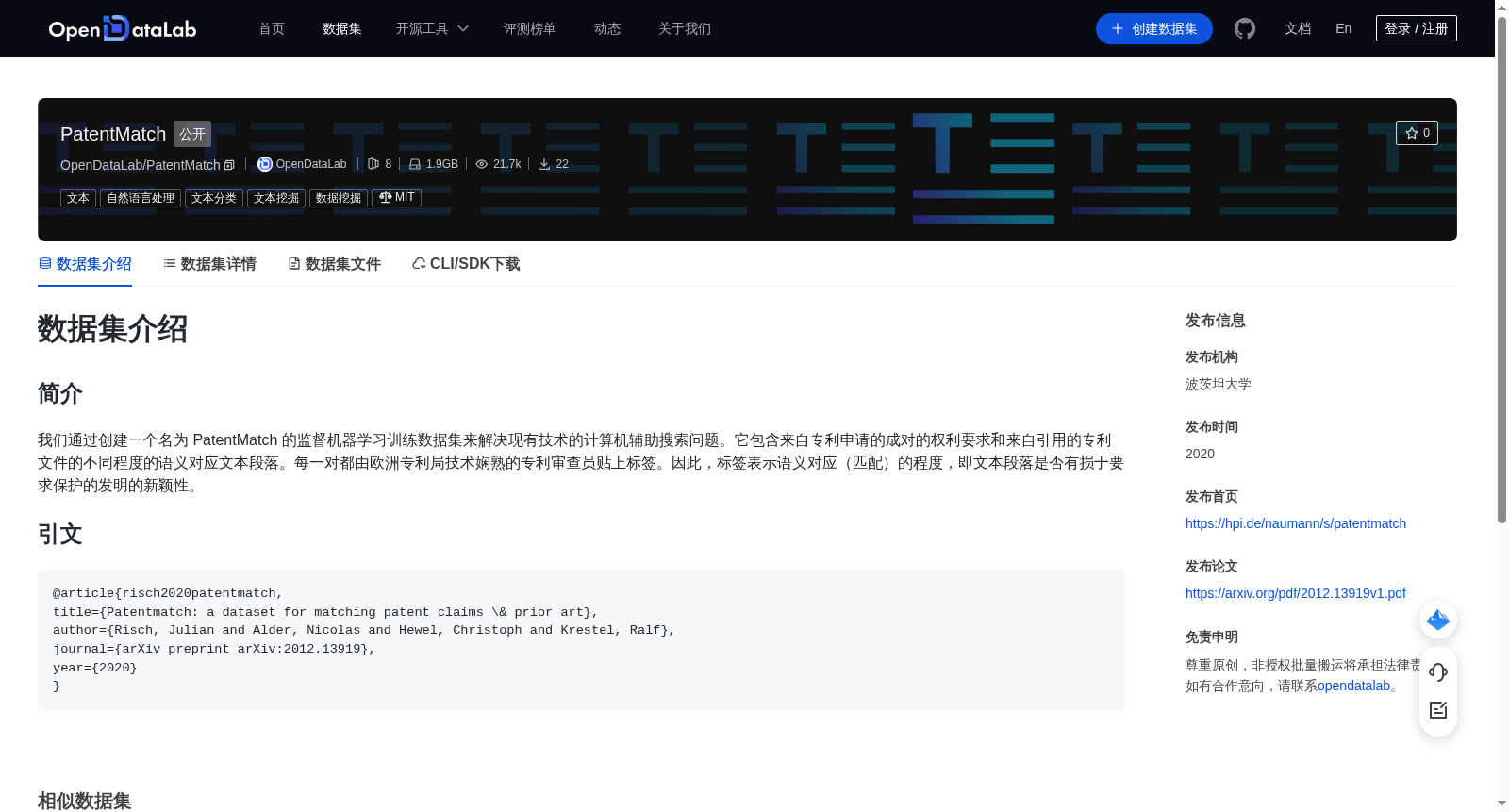This screenshot has width=1509, height=812.
Task: Star the PatentMatch dataset
Action: point(1417,133)
